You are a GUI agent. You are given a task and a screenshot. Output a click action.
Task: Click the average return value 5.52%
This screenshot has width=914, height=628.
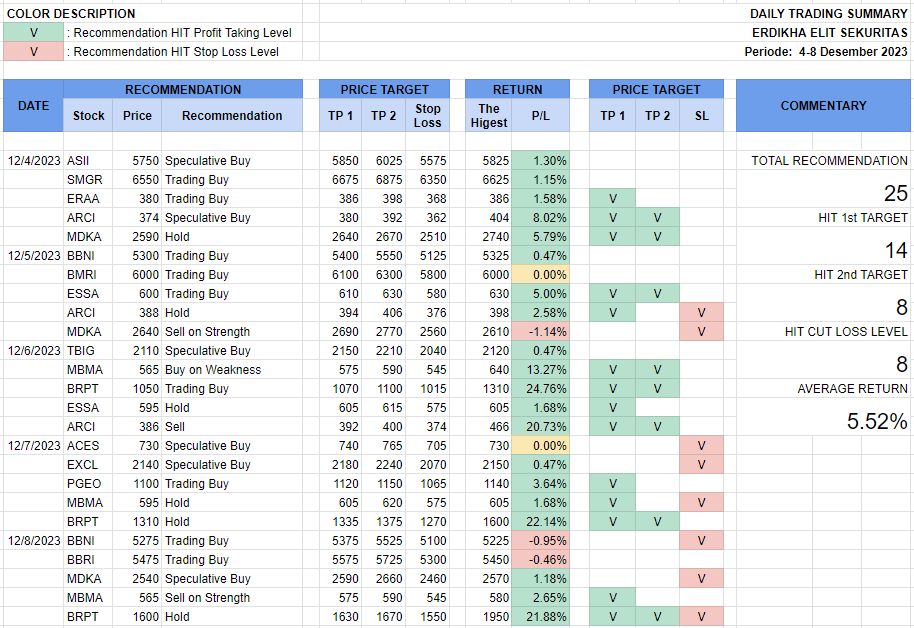pos(876,422)
